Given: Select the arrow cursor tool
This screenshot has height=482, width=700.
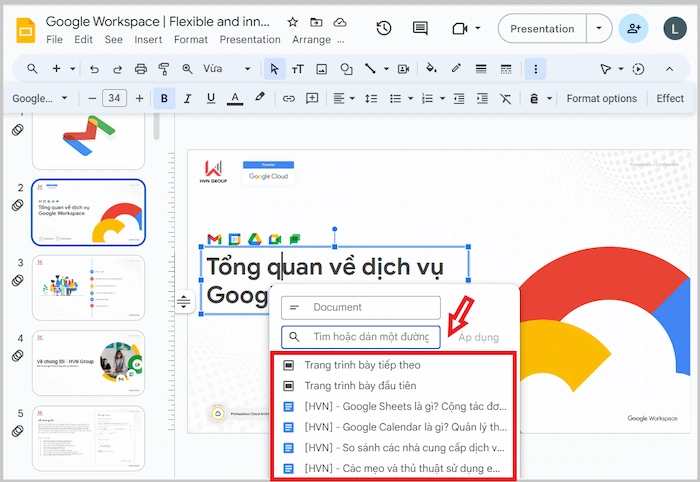Looking at the screenshot, I should click(x=275, y=69).
